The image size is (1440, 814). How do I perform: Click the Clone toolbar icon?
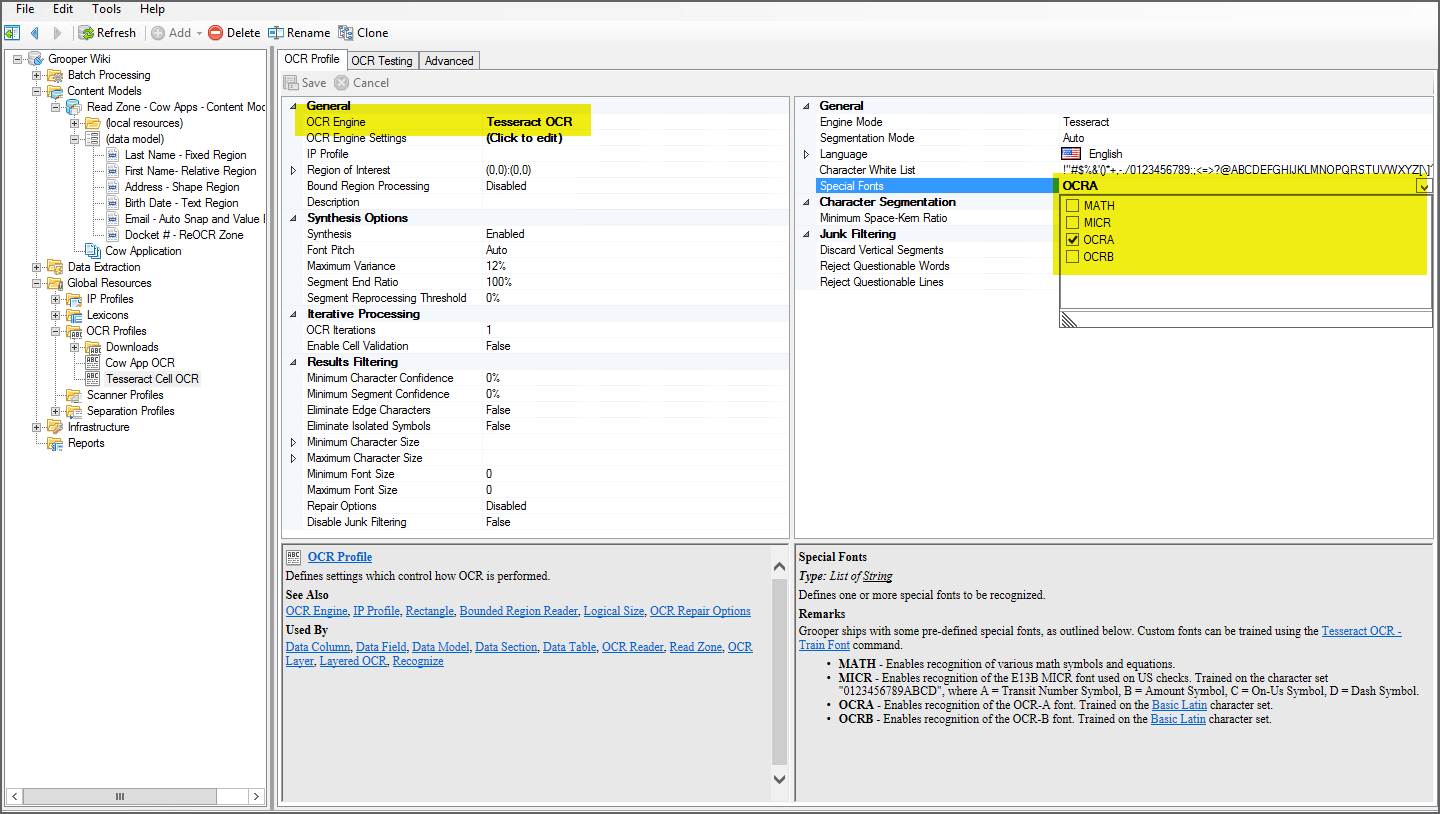(346, 33)
